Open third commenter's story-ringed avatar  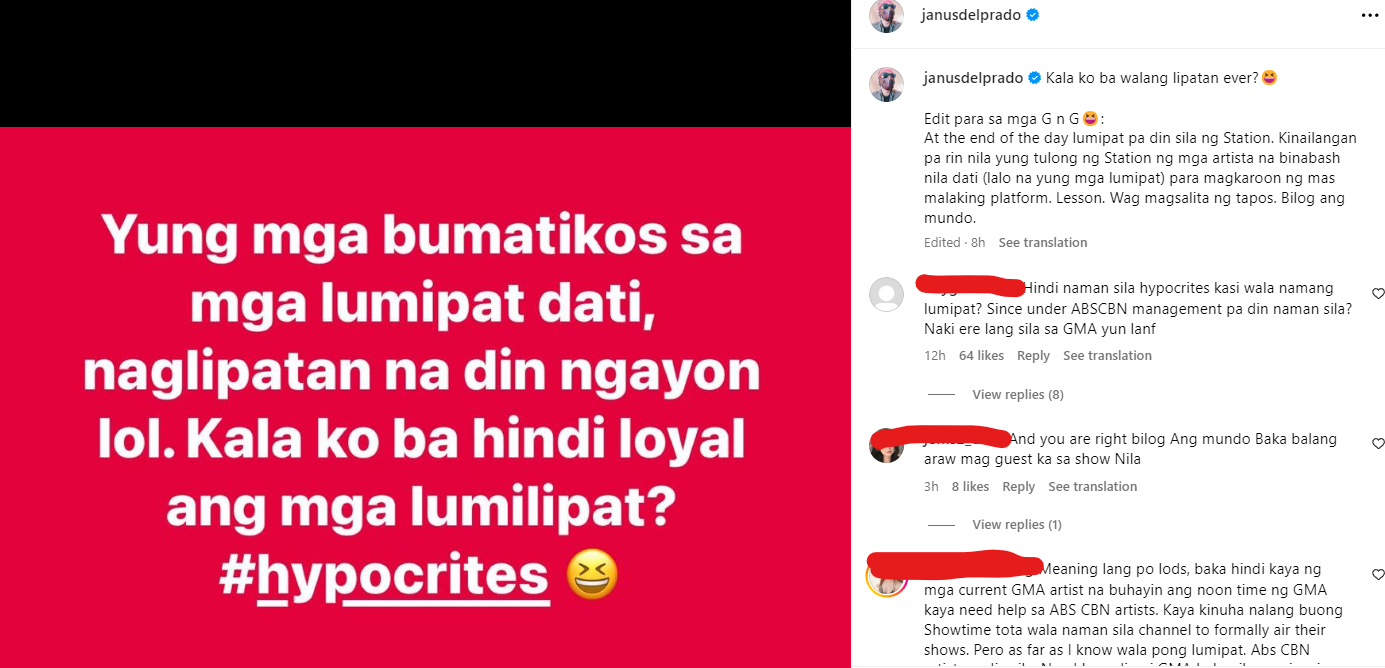pos(886,578)
